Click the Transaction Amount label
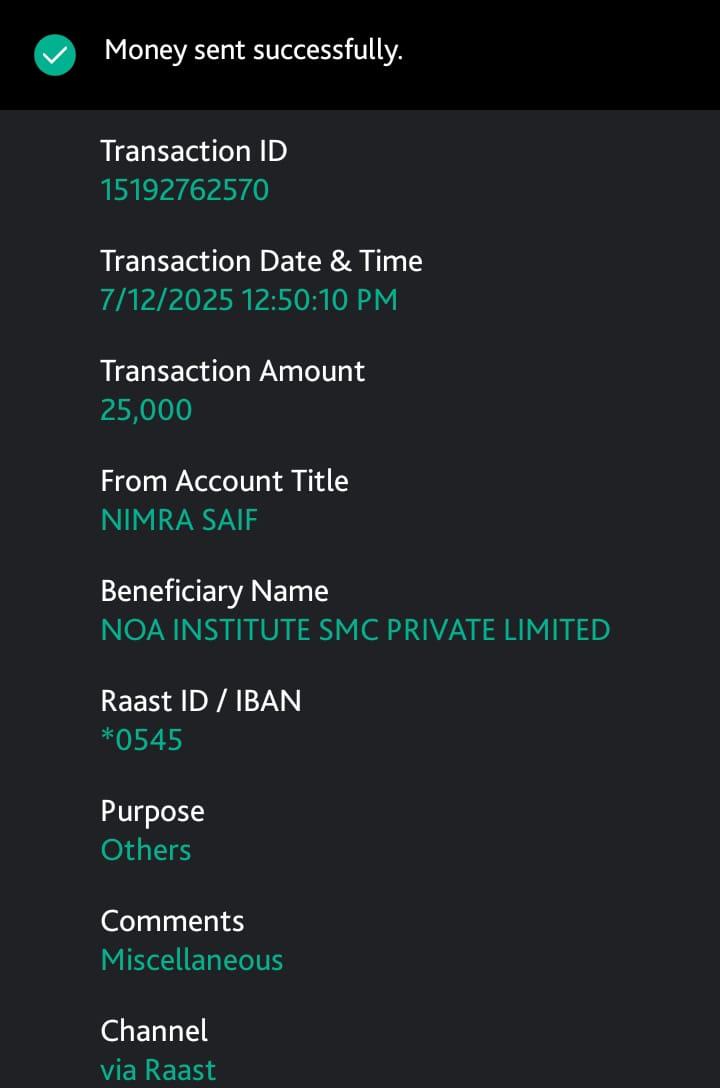This screenshot has height=1088, width=720. 232,371
